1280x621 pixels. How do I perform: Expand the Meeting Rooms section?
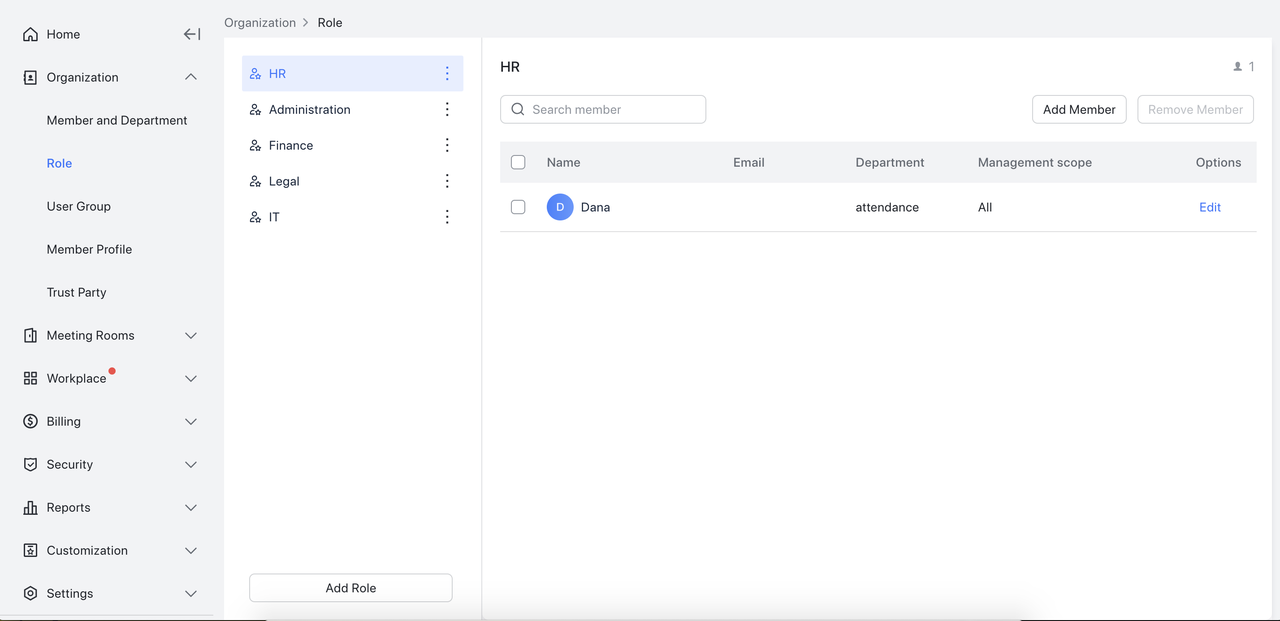pos(191,336)
